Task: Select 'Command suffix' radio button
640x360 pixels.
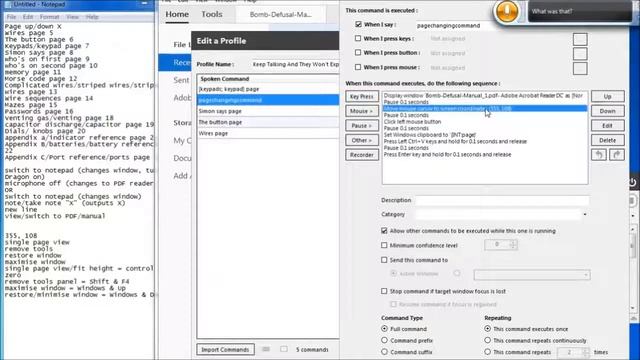Action: [x=384, y=351]
